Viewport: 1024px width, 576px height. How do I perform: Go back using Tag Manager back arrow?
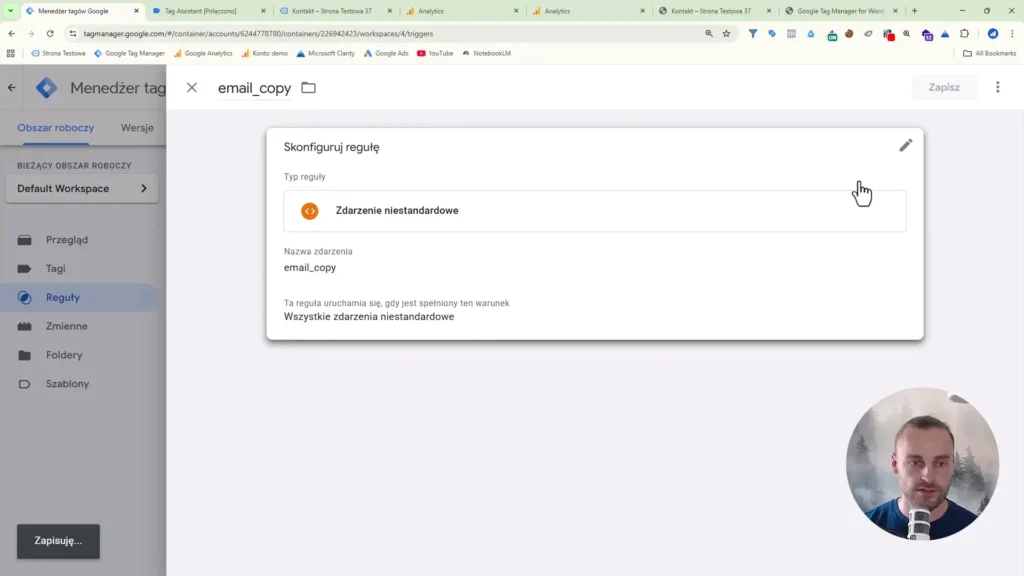click(12, 88)
